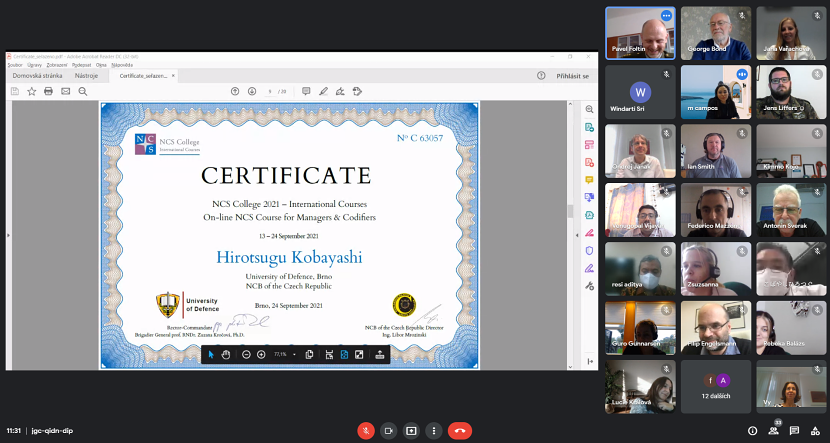Open the Podepsat menu in Acrobat
Viewport: 830px width, 443px height.
click(82, 65)
